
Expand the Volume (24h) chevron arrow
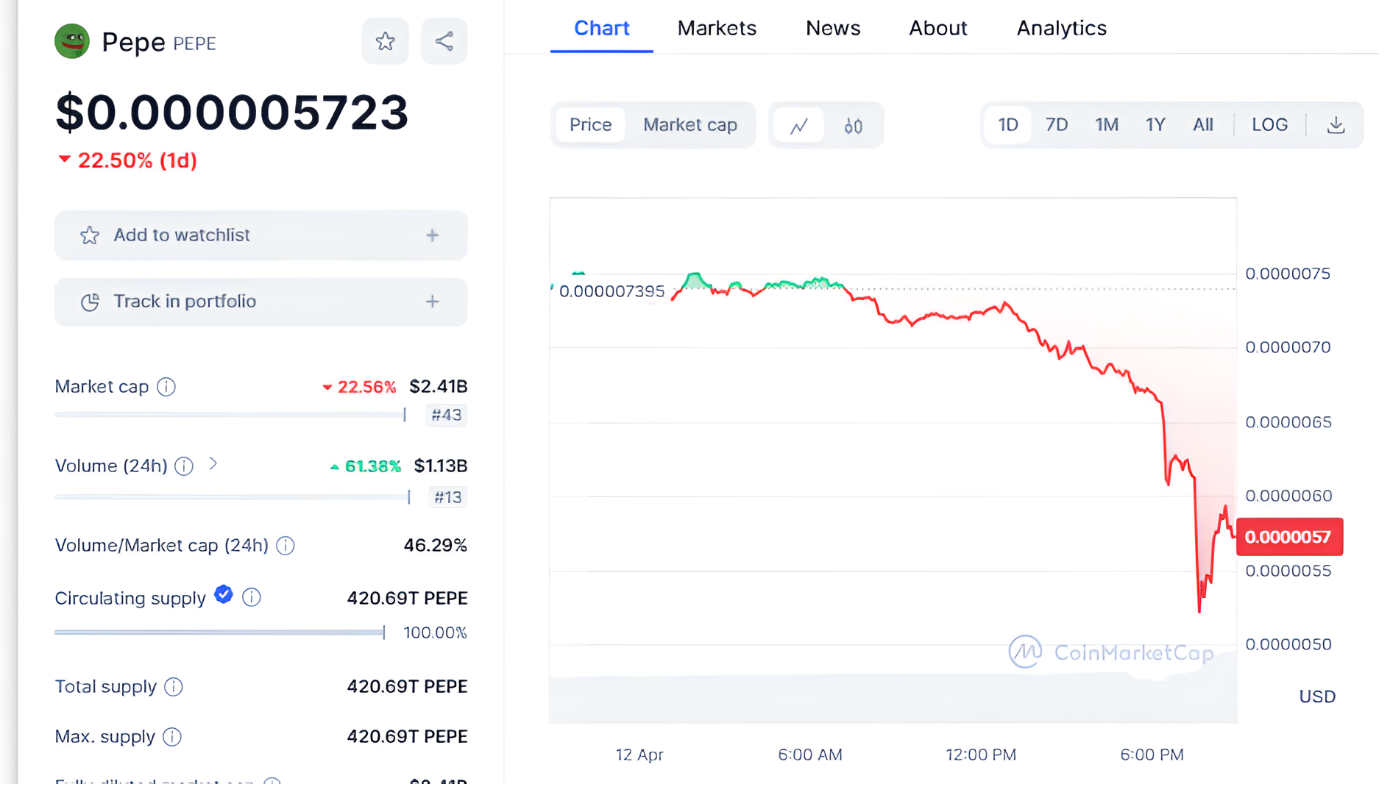click(213, 464)
